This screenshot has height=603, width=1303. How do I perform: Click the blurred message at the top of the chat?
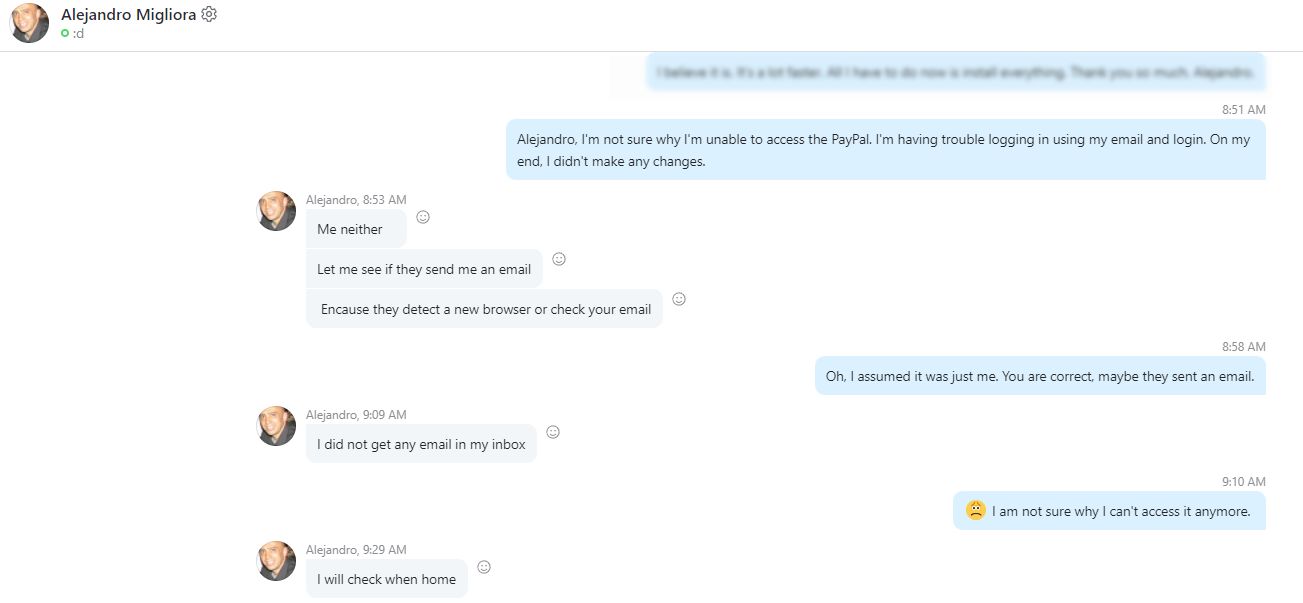(955, 73)
